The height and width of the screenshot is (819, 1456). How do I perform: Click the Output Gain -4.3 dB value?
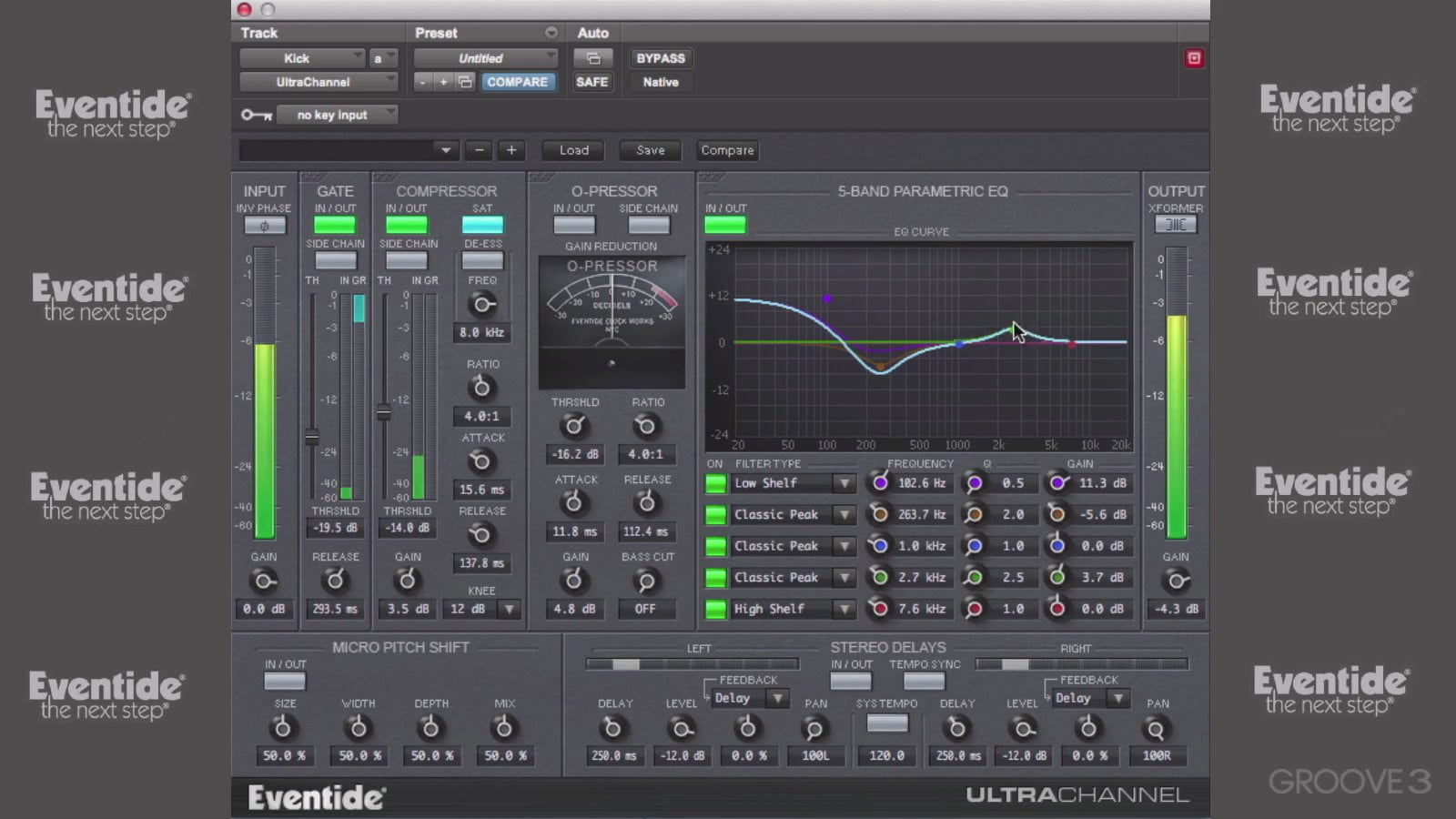click(x=1178, y=609)
